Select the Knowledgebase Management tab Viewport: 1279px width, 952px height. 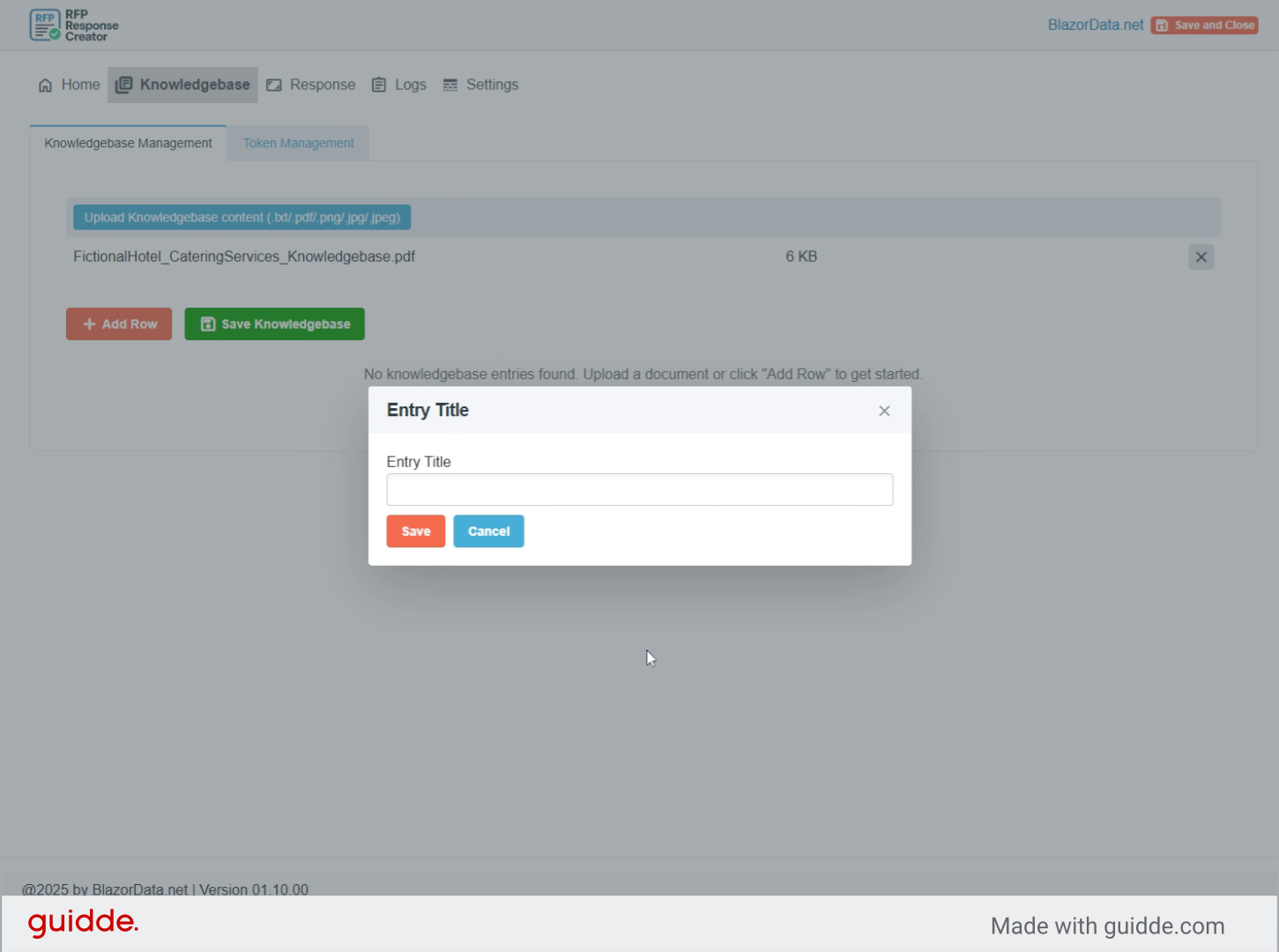(128, 143)
